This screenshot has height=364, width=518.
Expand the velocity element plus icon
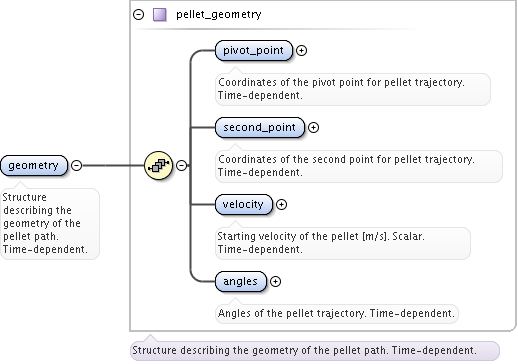point(281,204)
